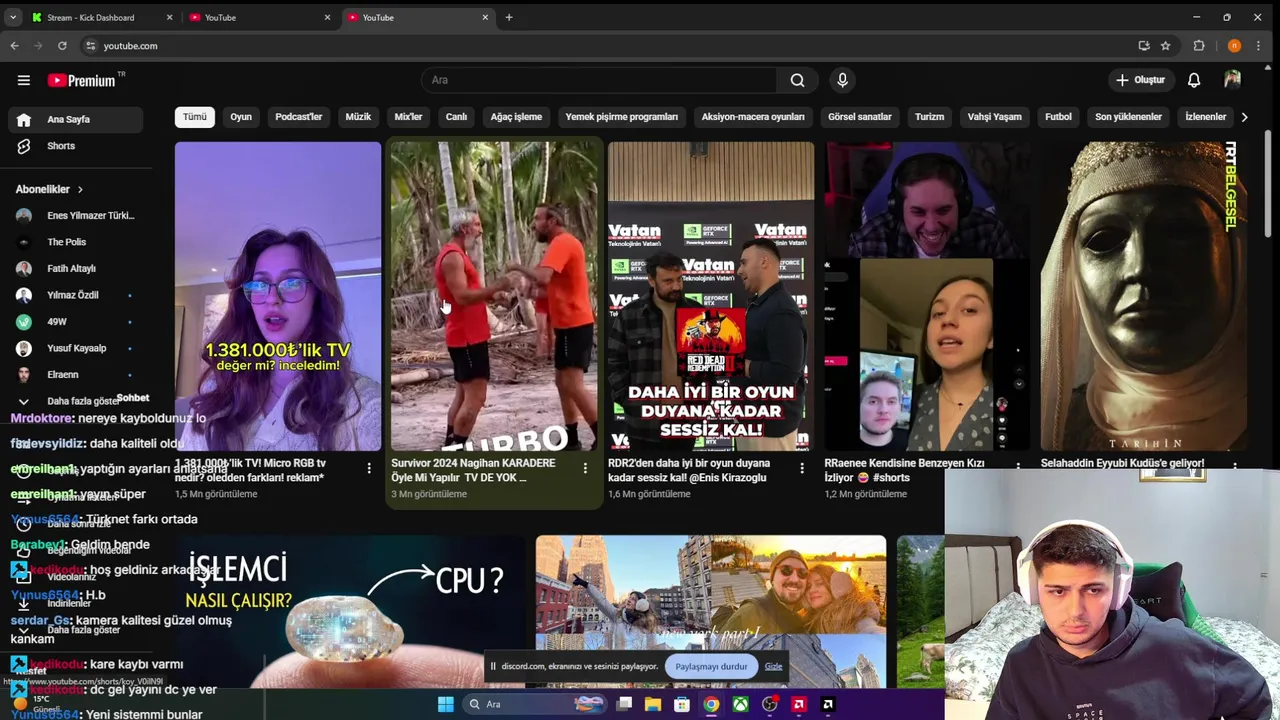Bookmark this page with star icon
Image resolution: width=1280 pixels, height=720 pixels.
point(1165,46)
